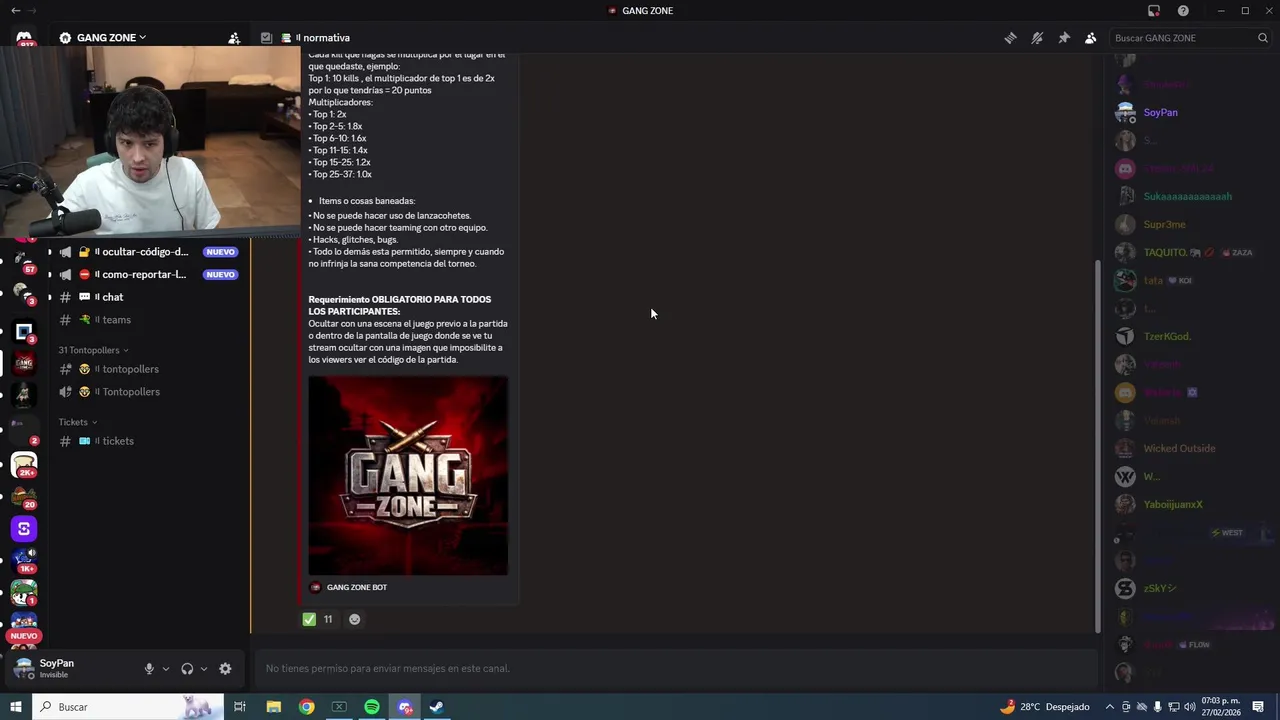
Task: Open the GANG ZONE logo image
Action: (408, 475)
